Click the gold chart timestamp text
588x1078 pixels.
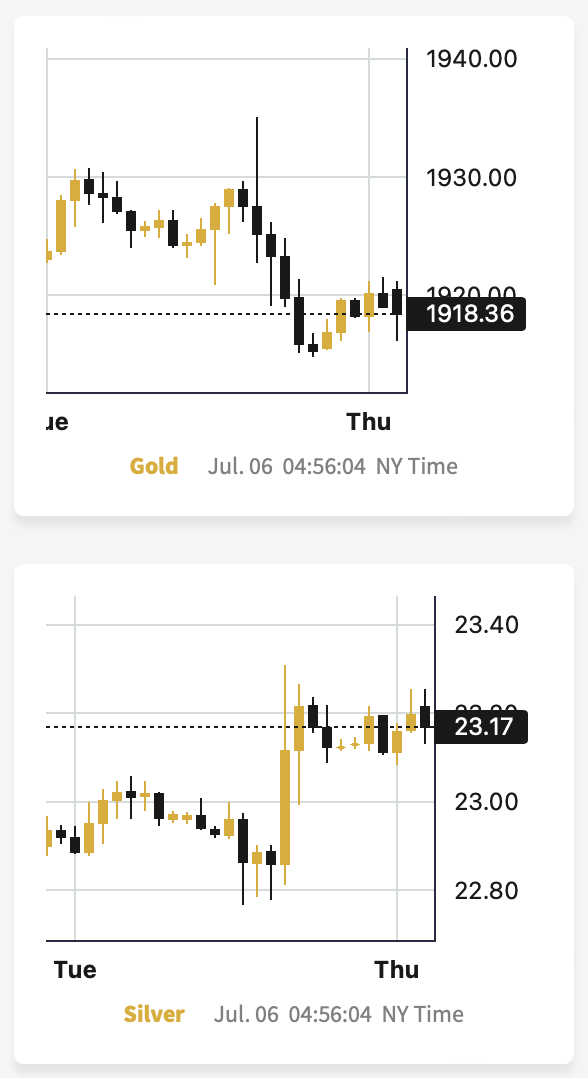[332, 466]
